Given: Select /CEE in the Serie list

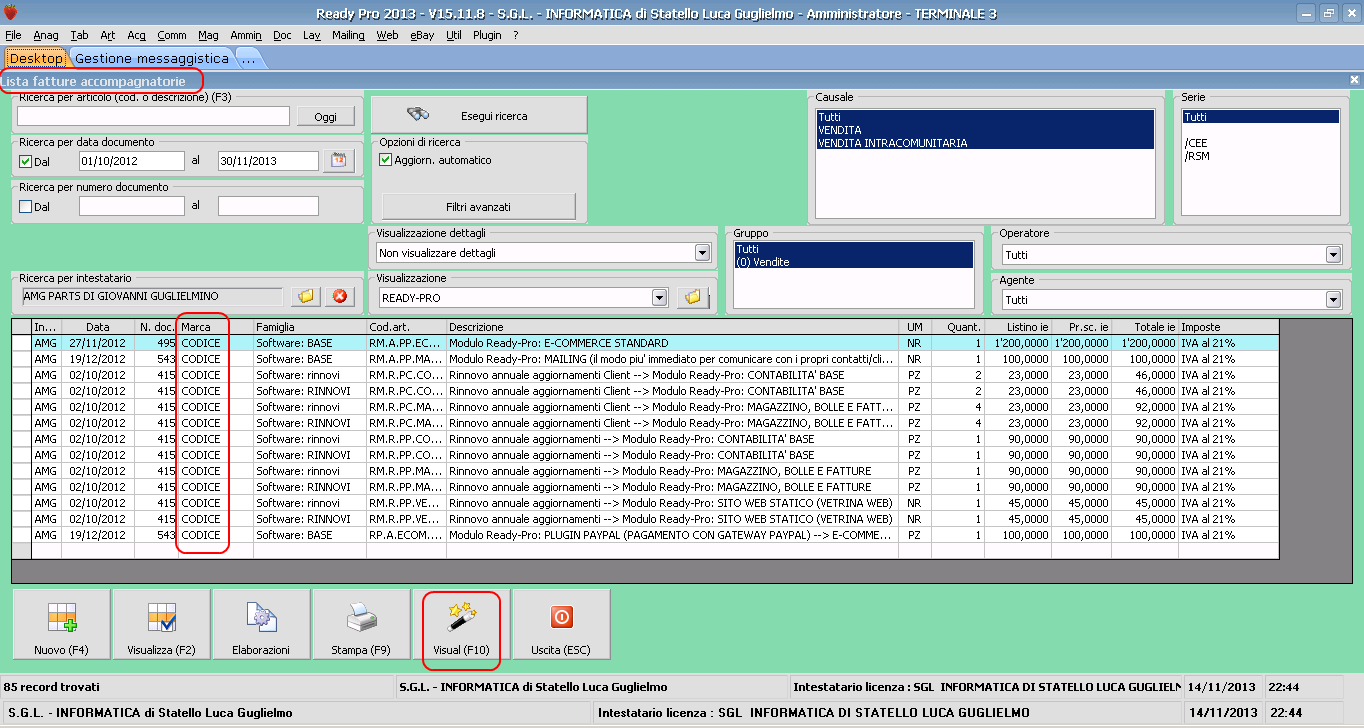Looking at the screenshot, I should click(1260, 143).
